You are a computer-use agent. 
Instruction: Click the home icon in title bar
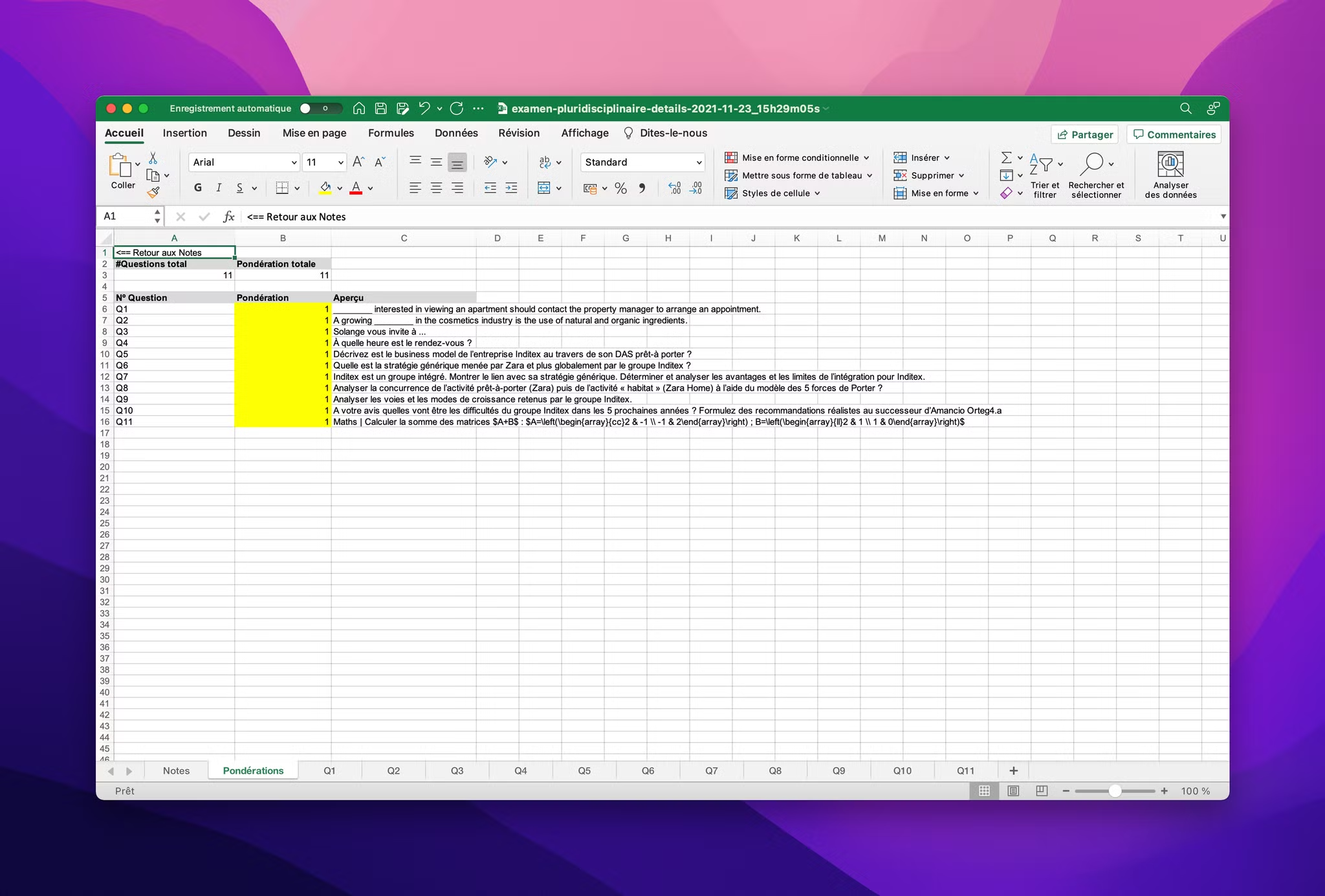[359, 109]
